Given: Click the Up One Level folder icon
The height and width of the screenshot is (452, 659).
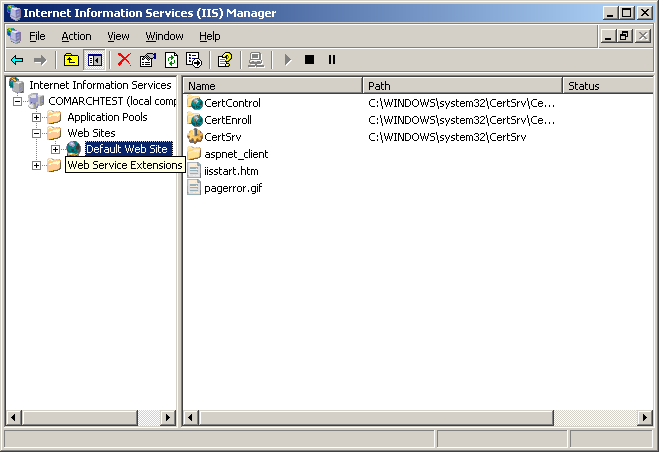Looking at the screenshot, I should pyautogui.click(x=71, y=60).
